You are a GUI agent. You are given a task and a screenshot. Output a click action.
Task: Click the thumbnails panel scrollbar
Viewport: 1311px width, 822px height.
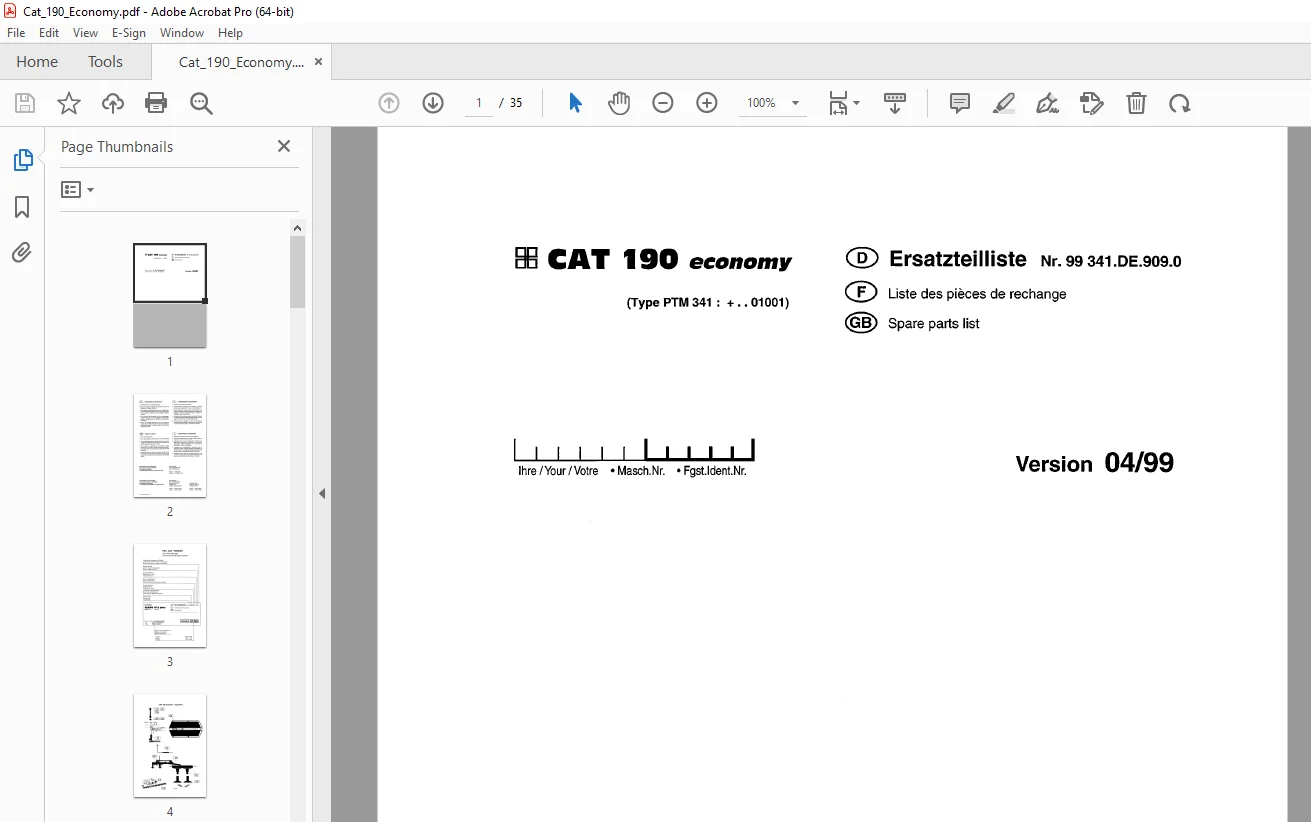[297, 272]
